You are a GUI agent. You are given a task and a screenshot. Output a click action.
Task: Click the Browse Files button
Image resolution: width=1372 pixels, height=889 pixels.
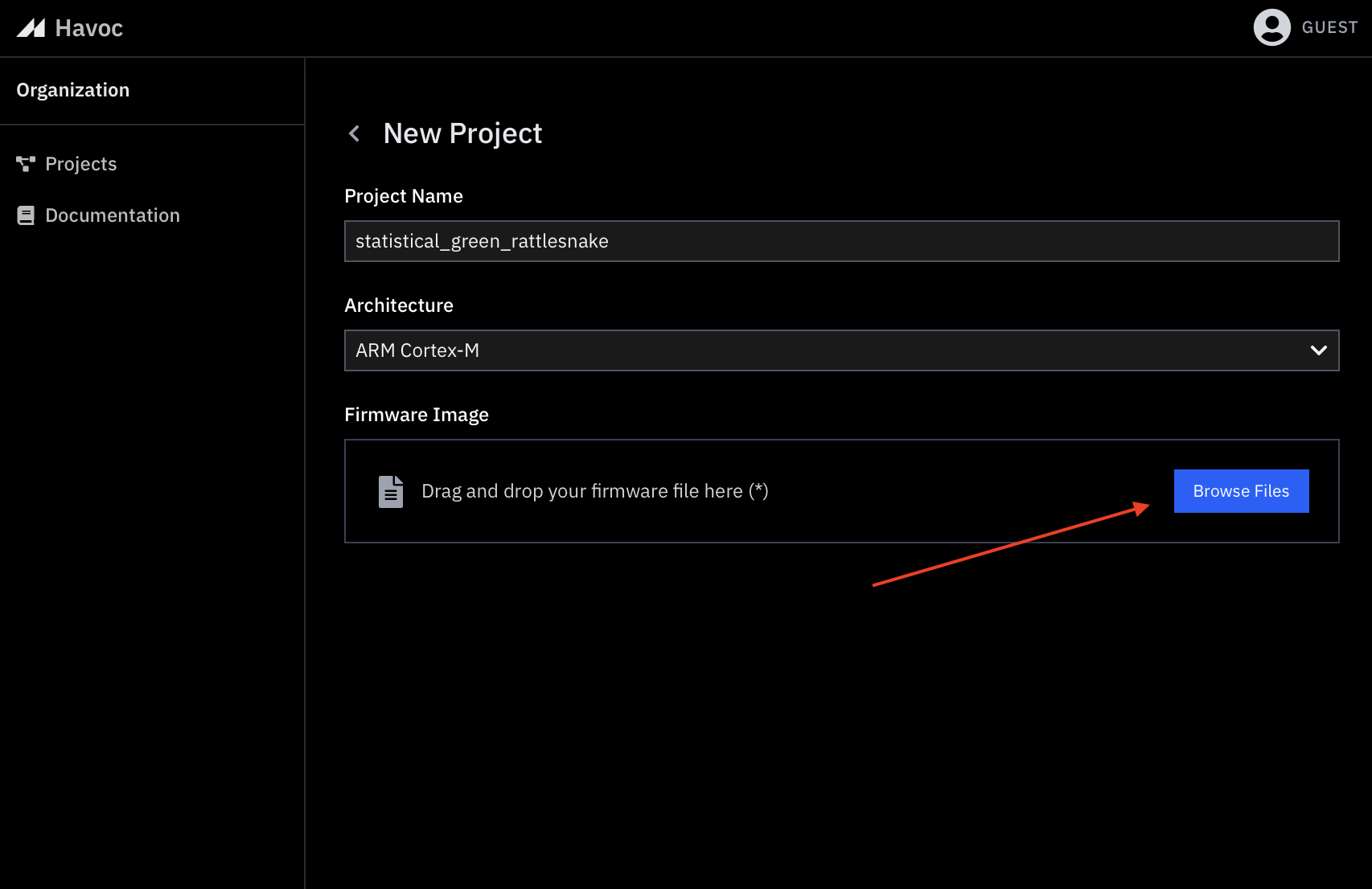pos(1241,490)
